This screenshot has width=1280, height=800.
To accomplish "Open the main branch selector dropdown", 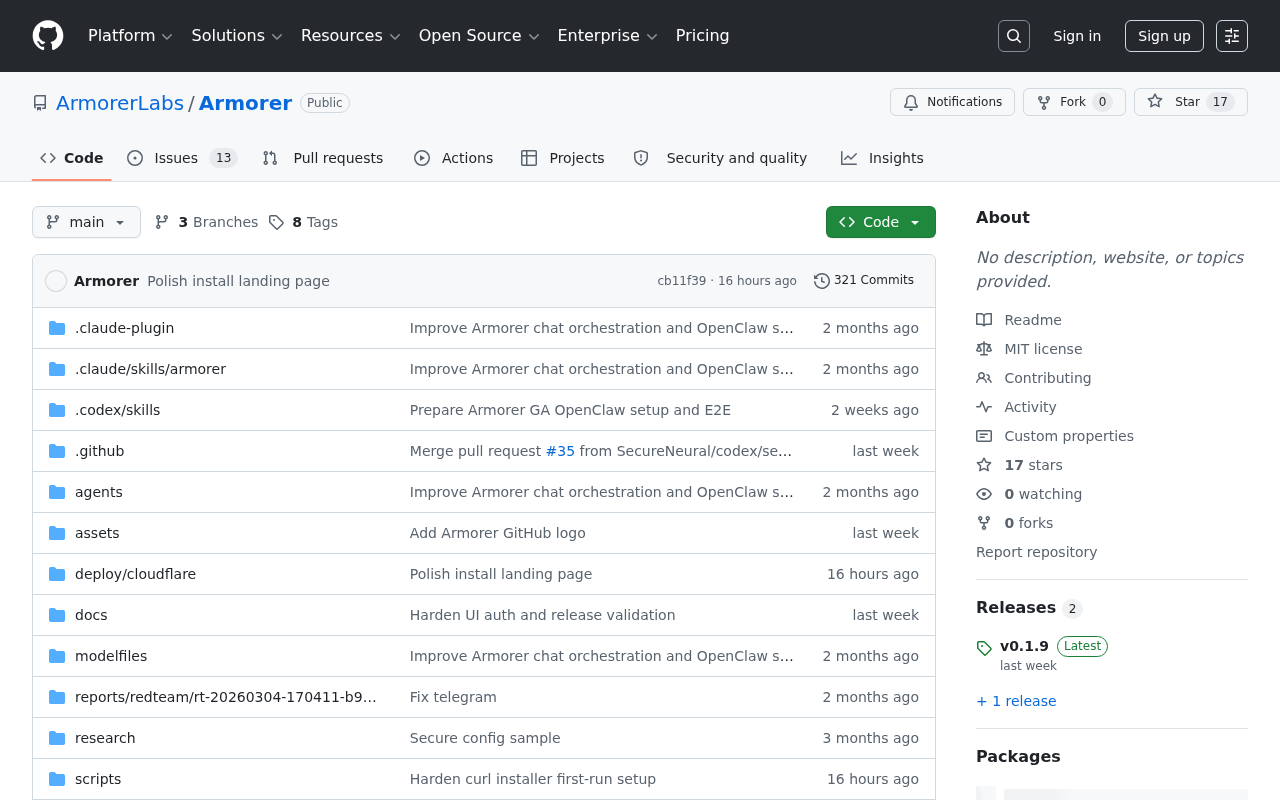I will pyautogui.click(x=86, y=222).
